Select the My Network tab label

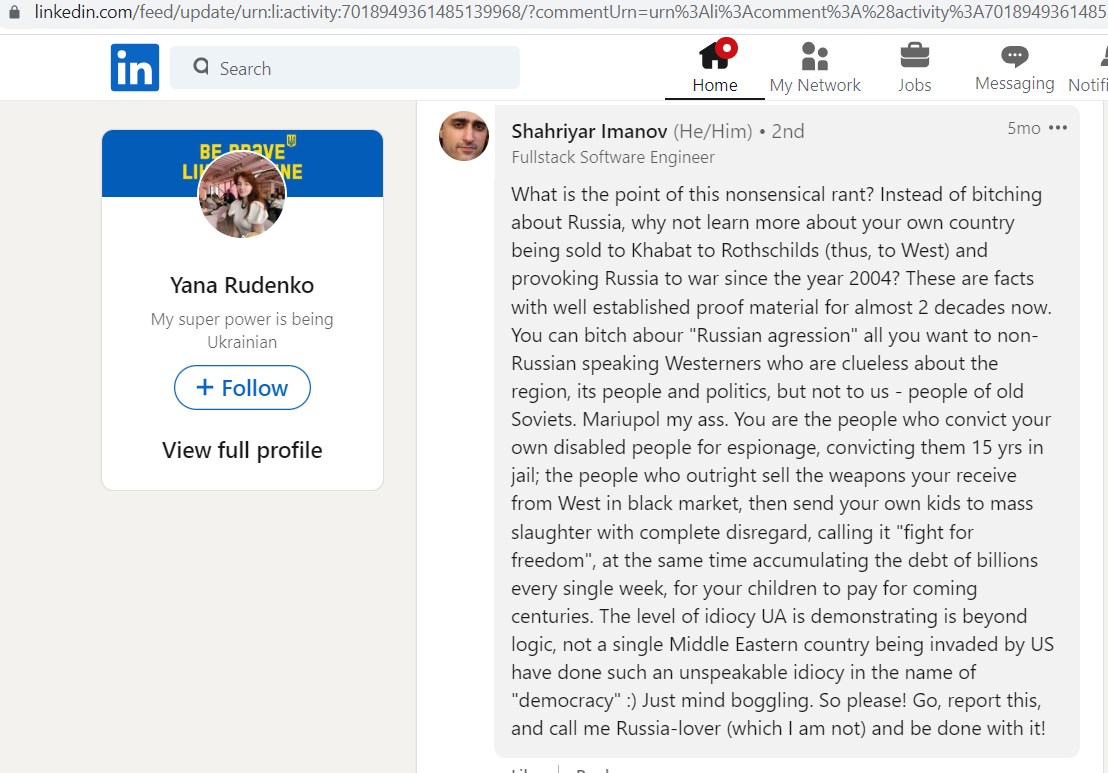(815, 85)
